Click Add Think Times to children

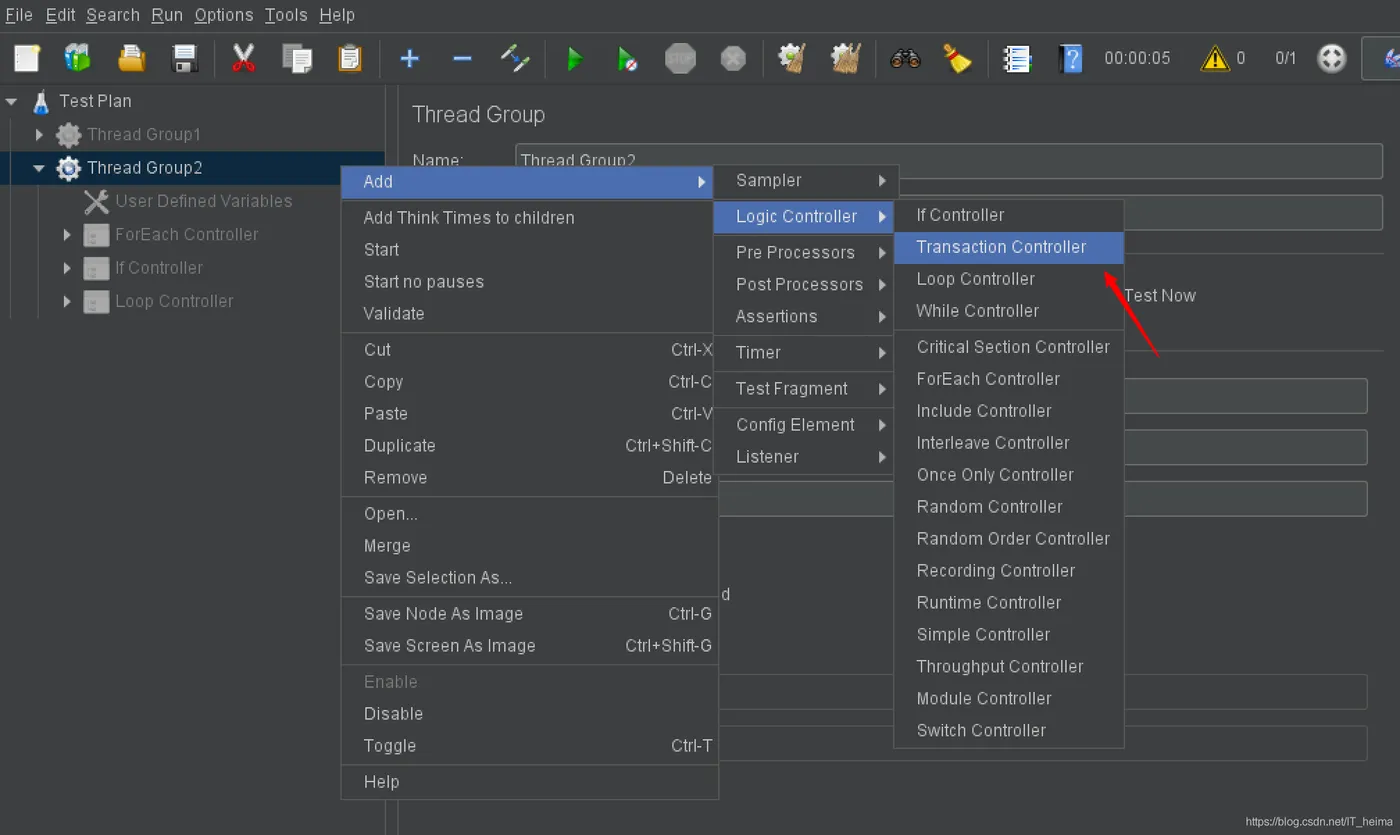(x=469, y=218)
